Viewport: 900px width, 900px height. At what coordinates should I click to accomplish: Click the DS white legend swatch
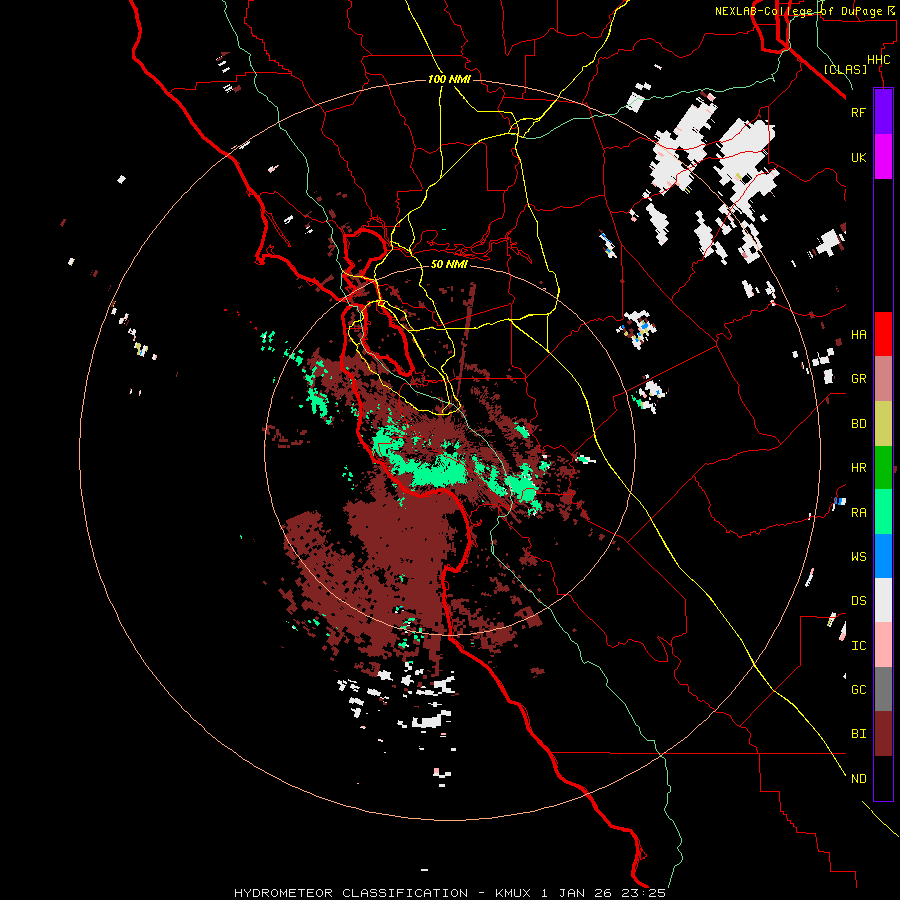[883, 600]
